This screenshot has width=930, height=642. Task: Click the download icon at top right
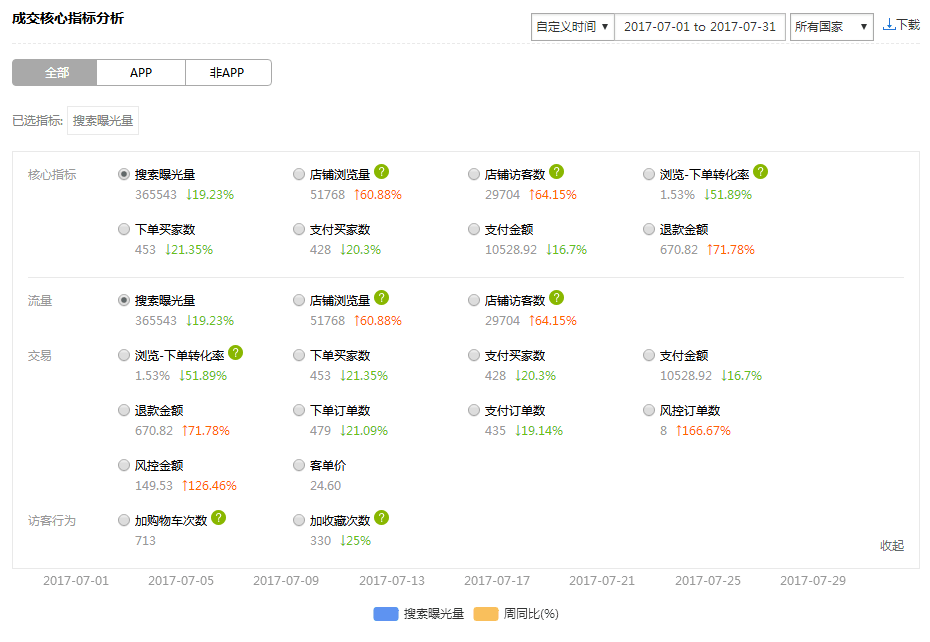[888, 24]
